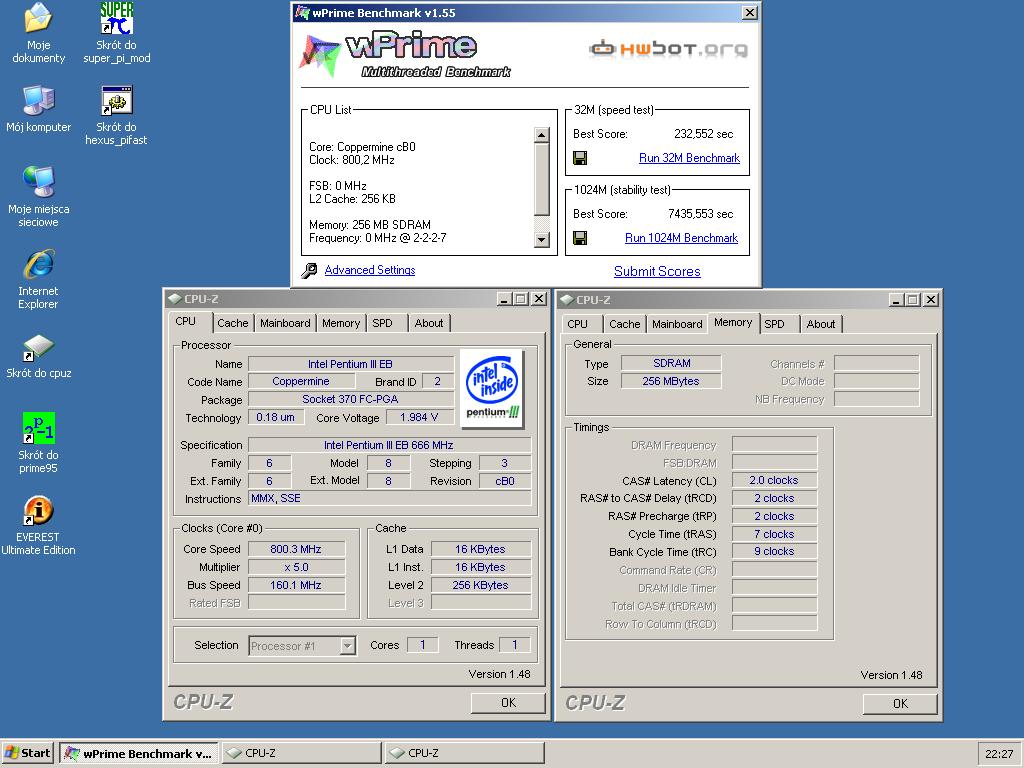Click Bank Cycle Time value 9 clocks
1024x768 pixels.
[774, 551]
